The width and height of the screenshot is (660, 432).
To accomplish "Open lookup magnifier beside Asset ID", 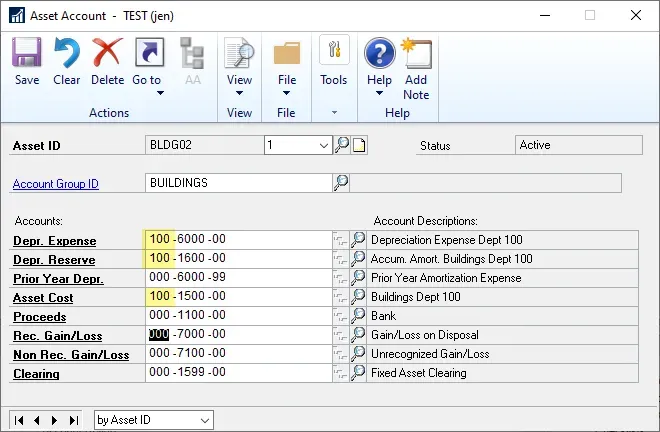I will click(342, 145).
